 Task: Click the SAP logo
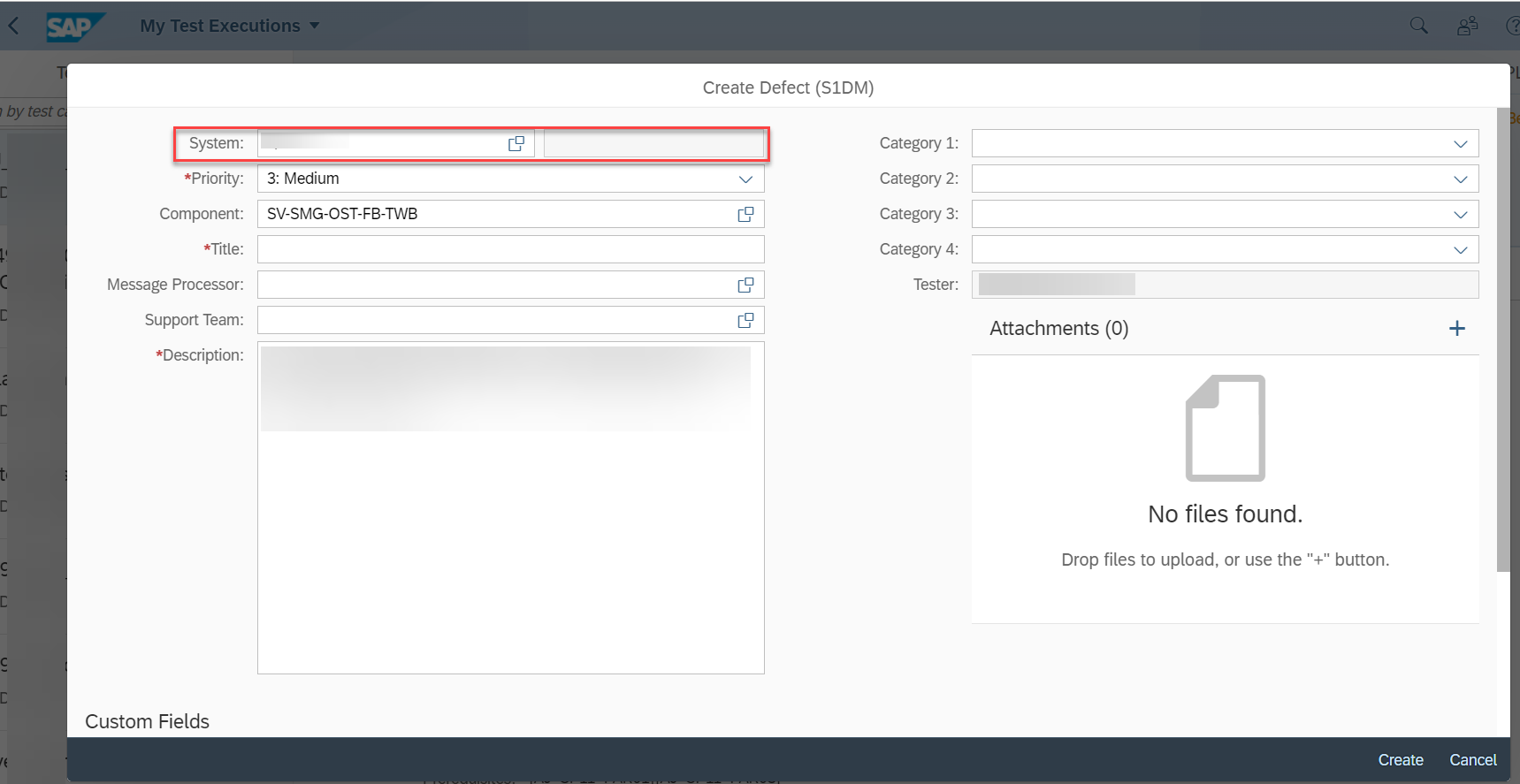75,27
